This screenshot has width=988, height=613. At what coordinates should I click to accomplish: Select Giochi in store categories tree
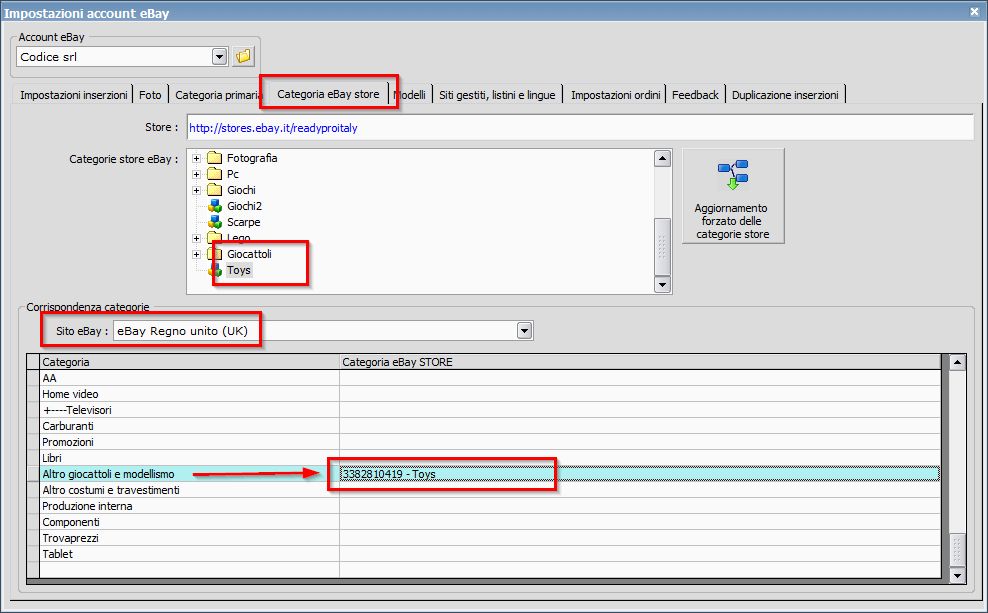point(241,190)
